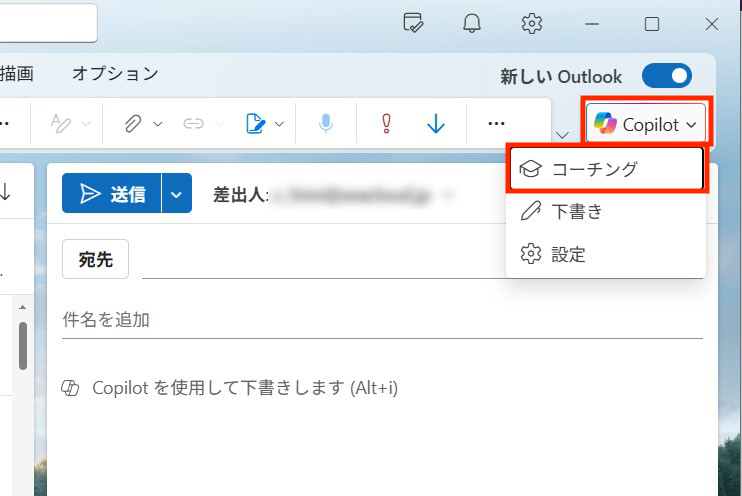Open the My Day calendar-check icon
This screenshot has width=742, height=496.
pos(413,23)
